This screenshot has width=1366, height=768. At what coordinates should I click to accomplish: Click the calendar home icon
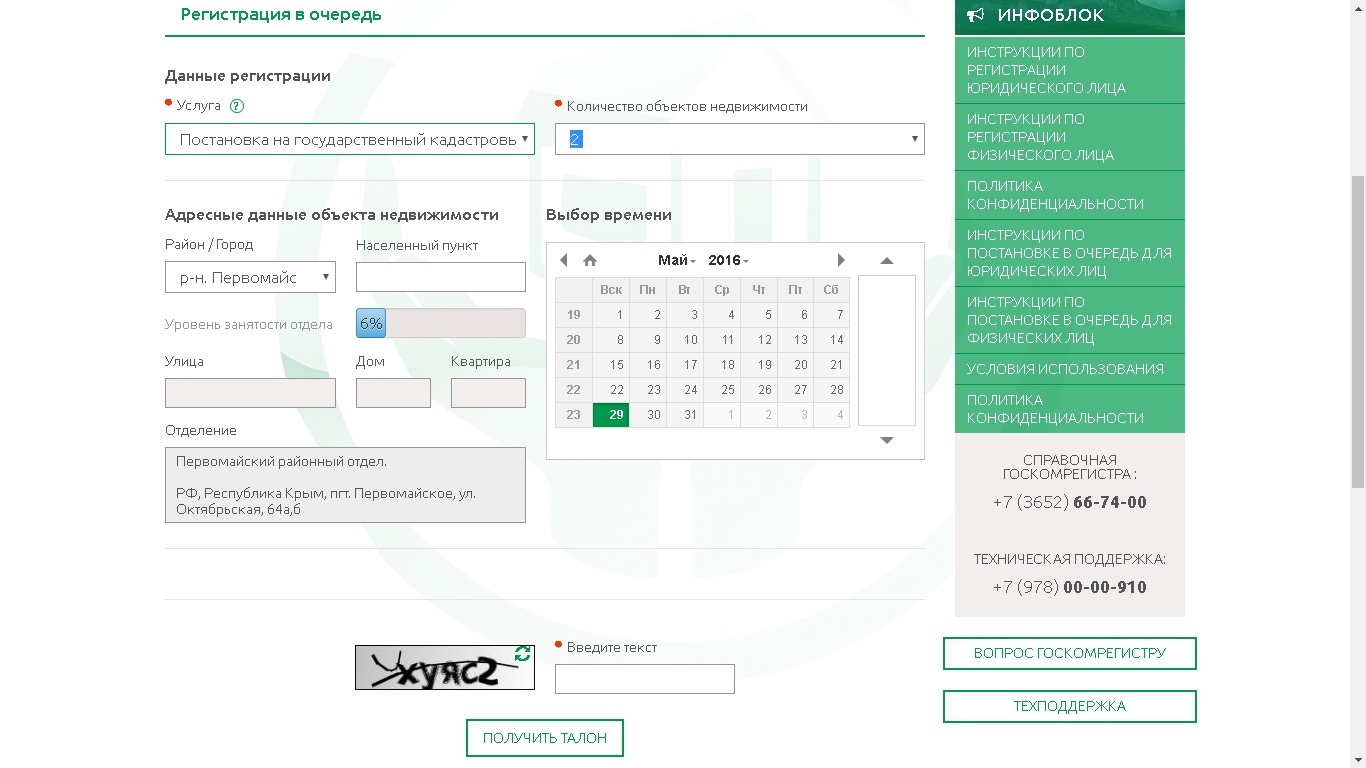click(x=590, y=260)
